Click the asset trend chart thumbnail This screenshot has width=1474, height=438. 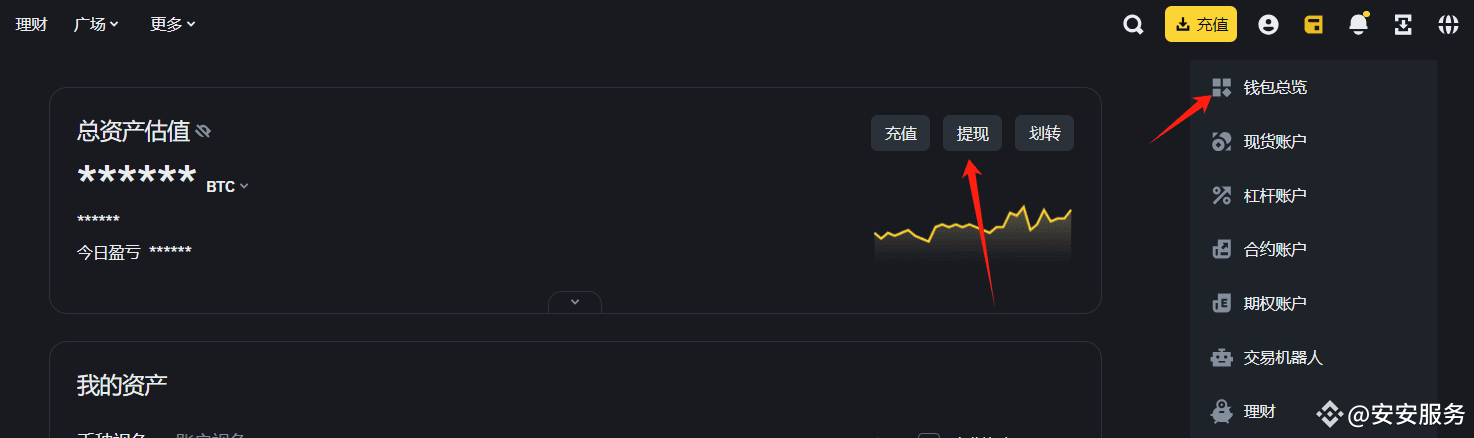coord(973,233)
